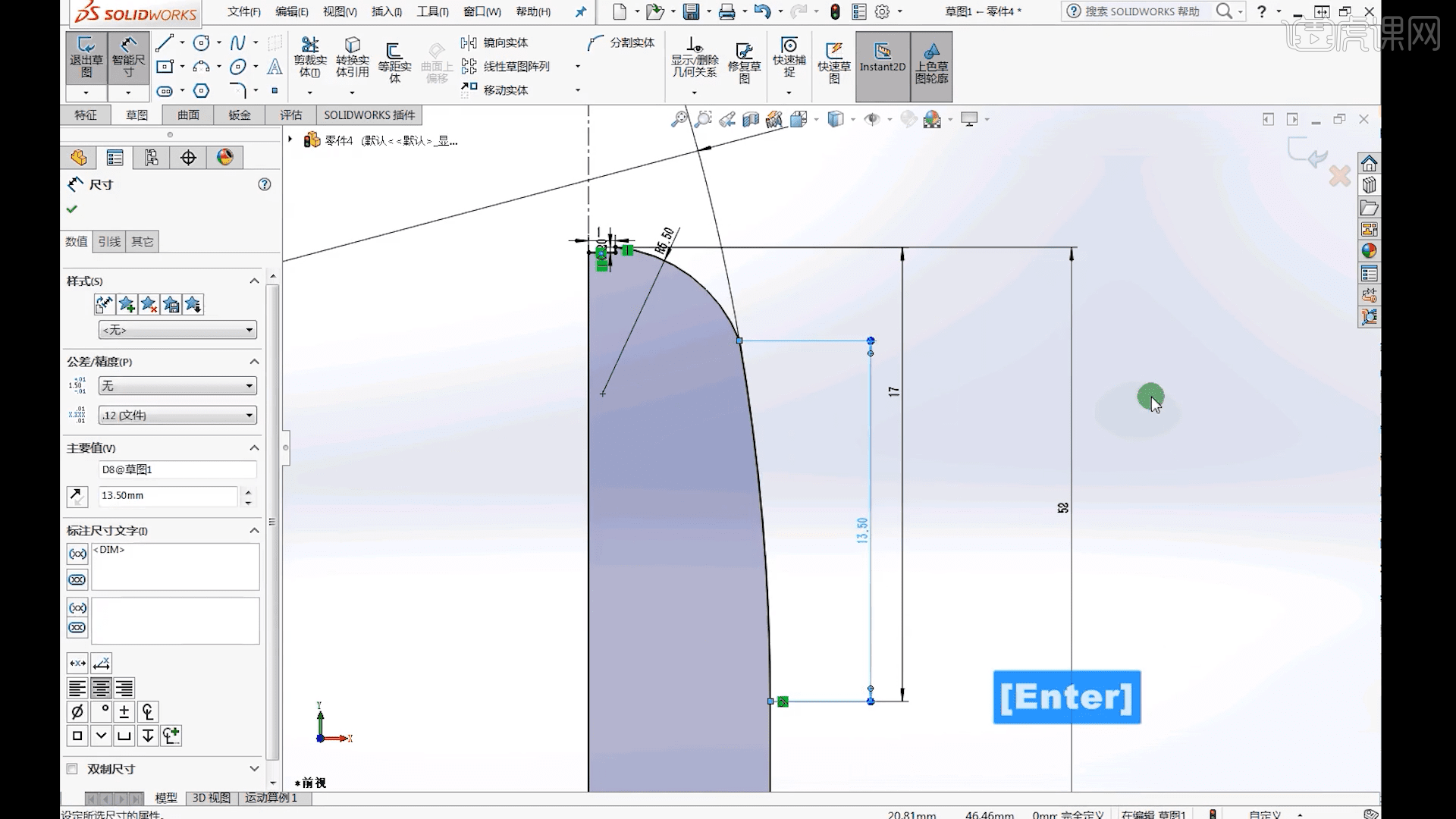Click Convert Entities (转换实体引用) icon
Viewport: 1456px width, 819px height.
coord(352,58)
